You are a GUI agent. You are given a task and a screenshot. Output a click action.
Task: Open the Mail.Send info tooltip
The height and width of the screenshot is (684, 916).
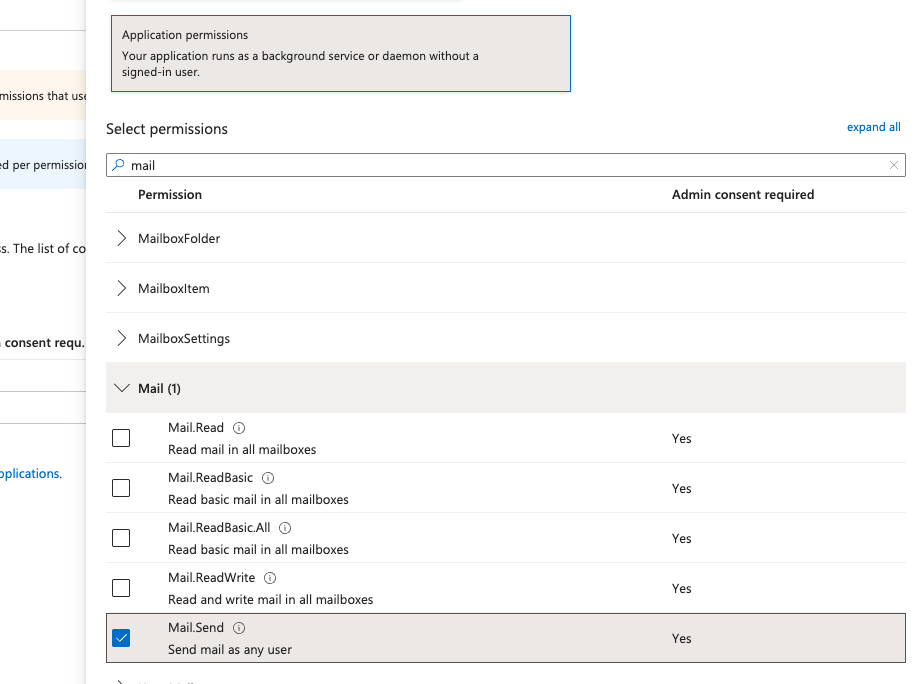[x=239, y=627]
